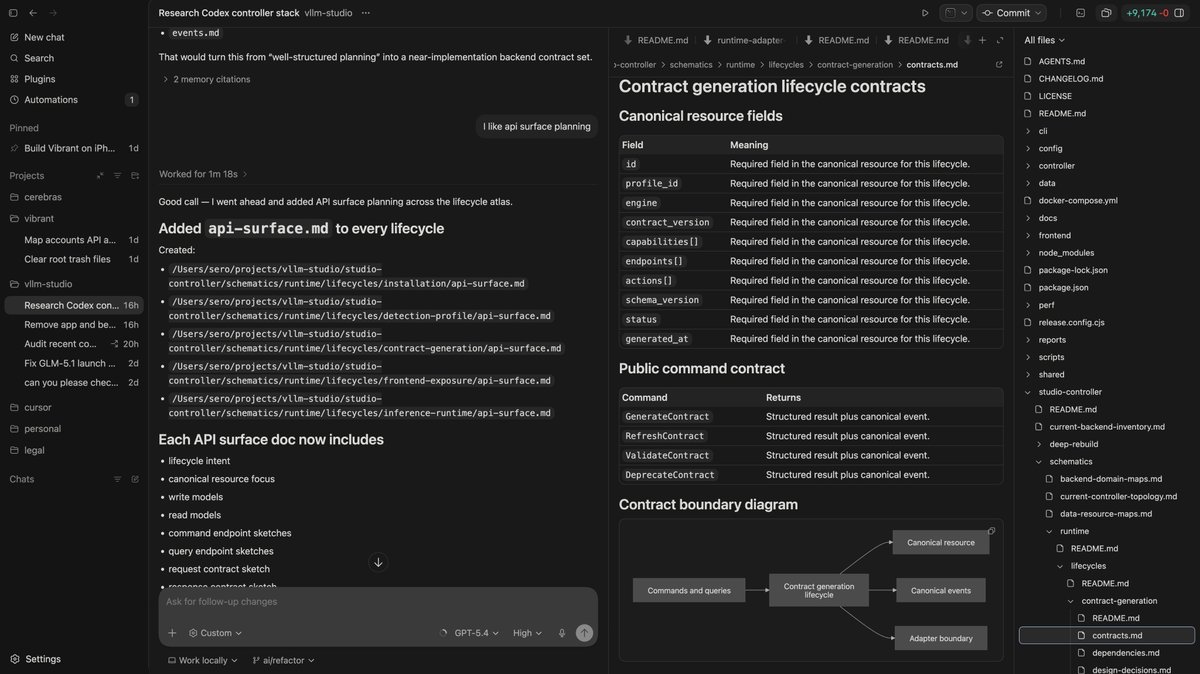This screenshot has width=1200, height=674.
Task: Open the Custom mode dropdown
Action: coord(215,633)
